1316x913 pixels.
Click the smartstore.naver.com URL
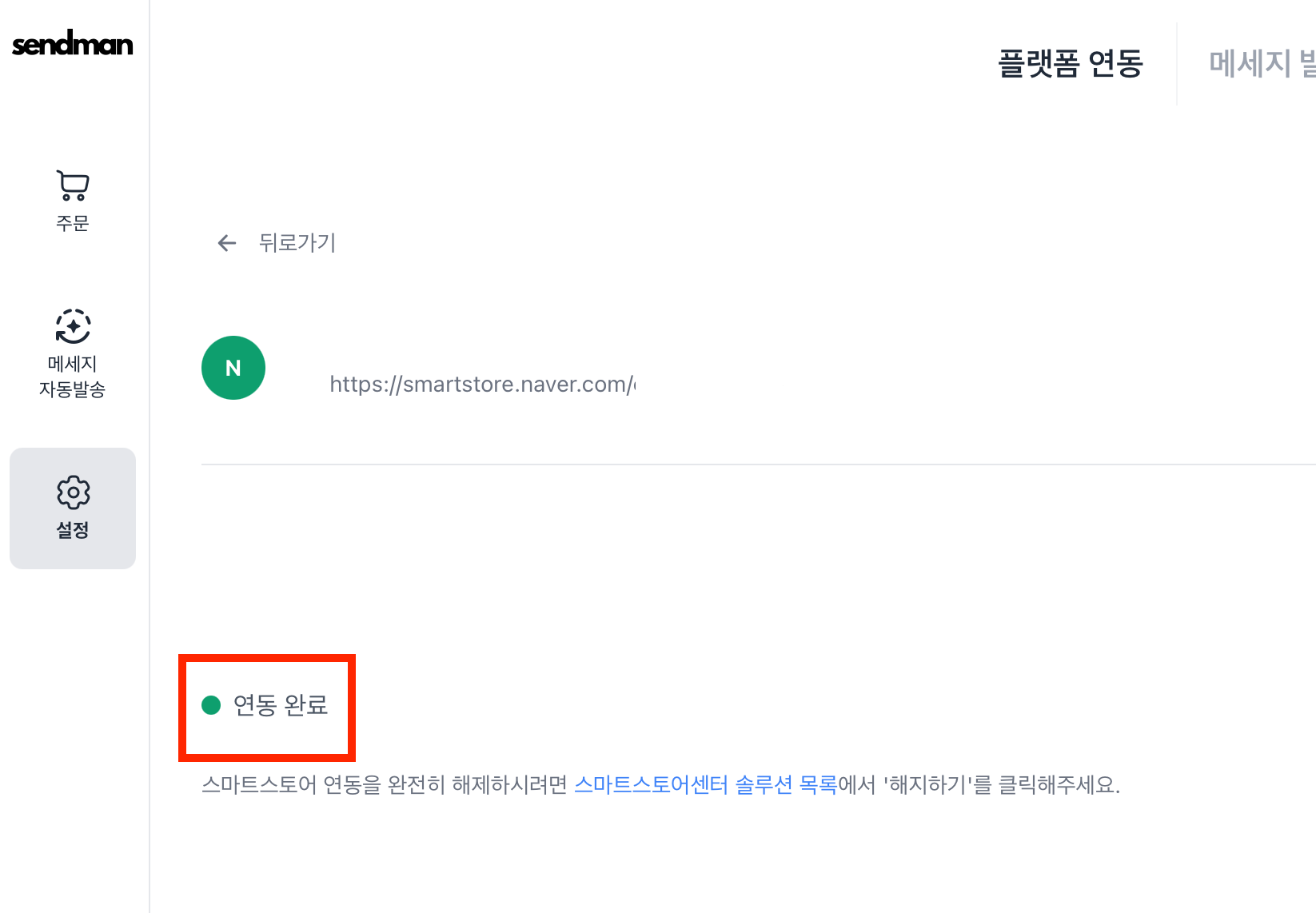(482, 385)
